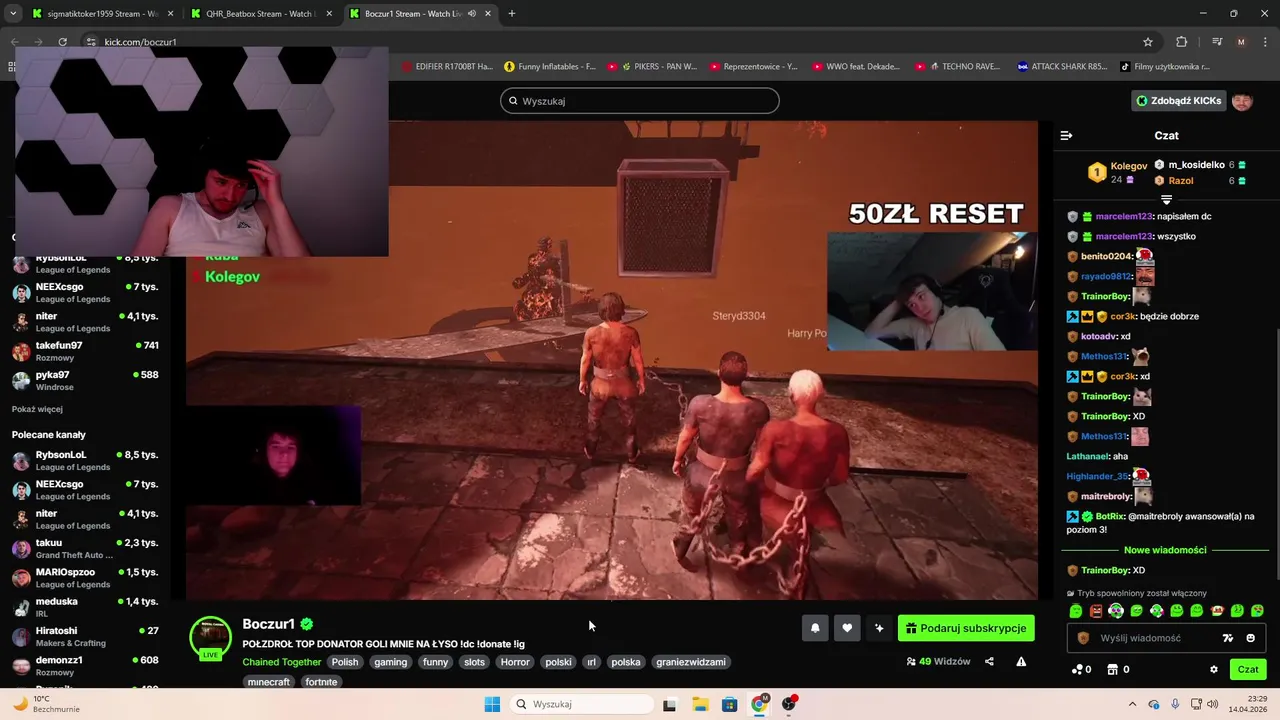
Task: Click the notification bell icon under the stream
Action: point(815,628)
